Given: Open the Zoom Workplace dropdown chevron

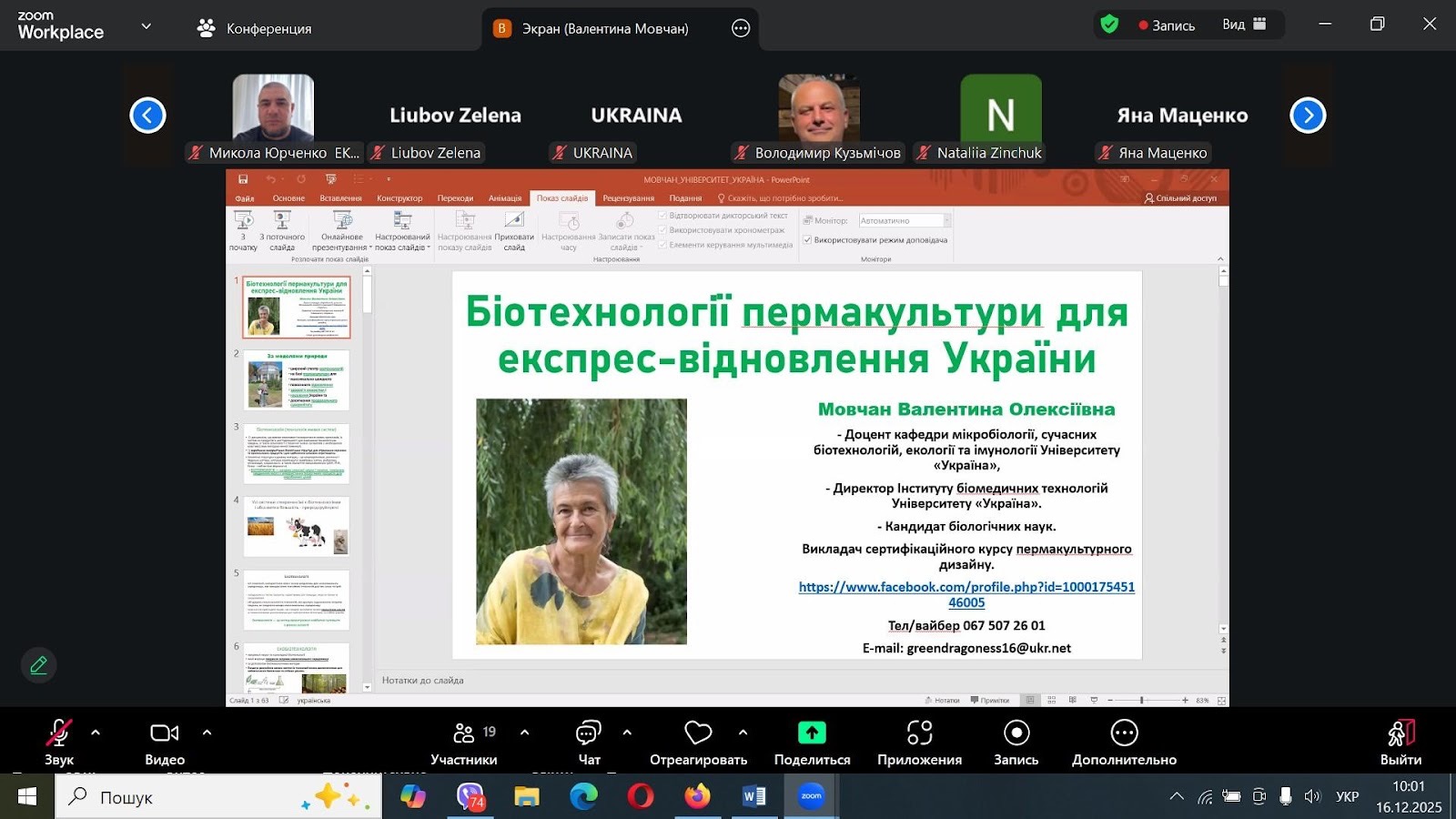Looking at the screenshot, I should [x=146, y=26].
